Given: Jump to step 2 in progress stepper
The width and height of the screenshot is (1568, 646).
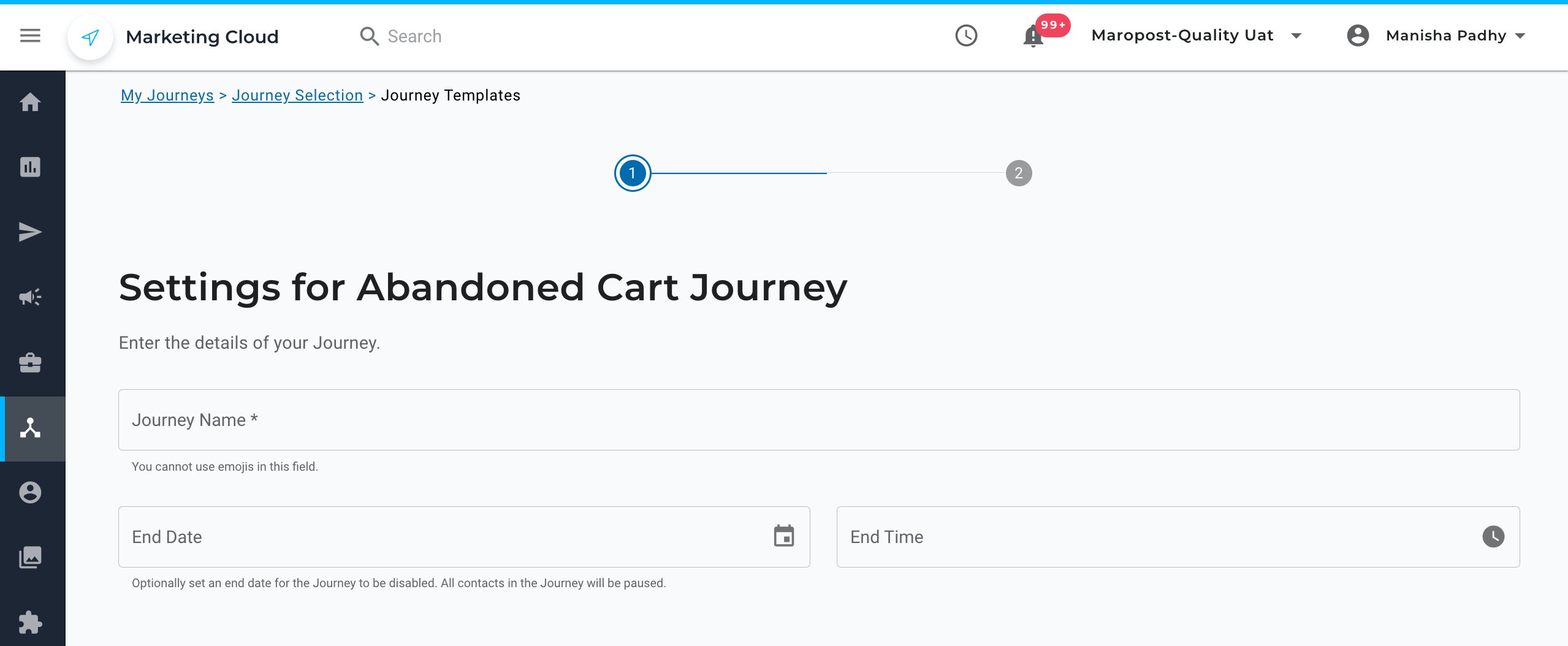Looking at the screenshot, I should 1019,173.
